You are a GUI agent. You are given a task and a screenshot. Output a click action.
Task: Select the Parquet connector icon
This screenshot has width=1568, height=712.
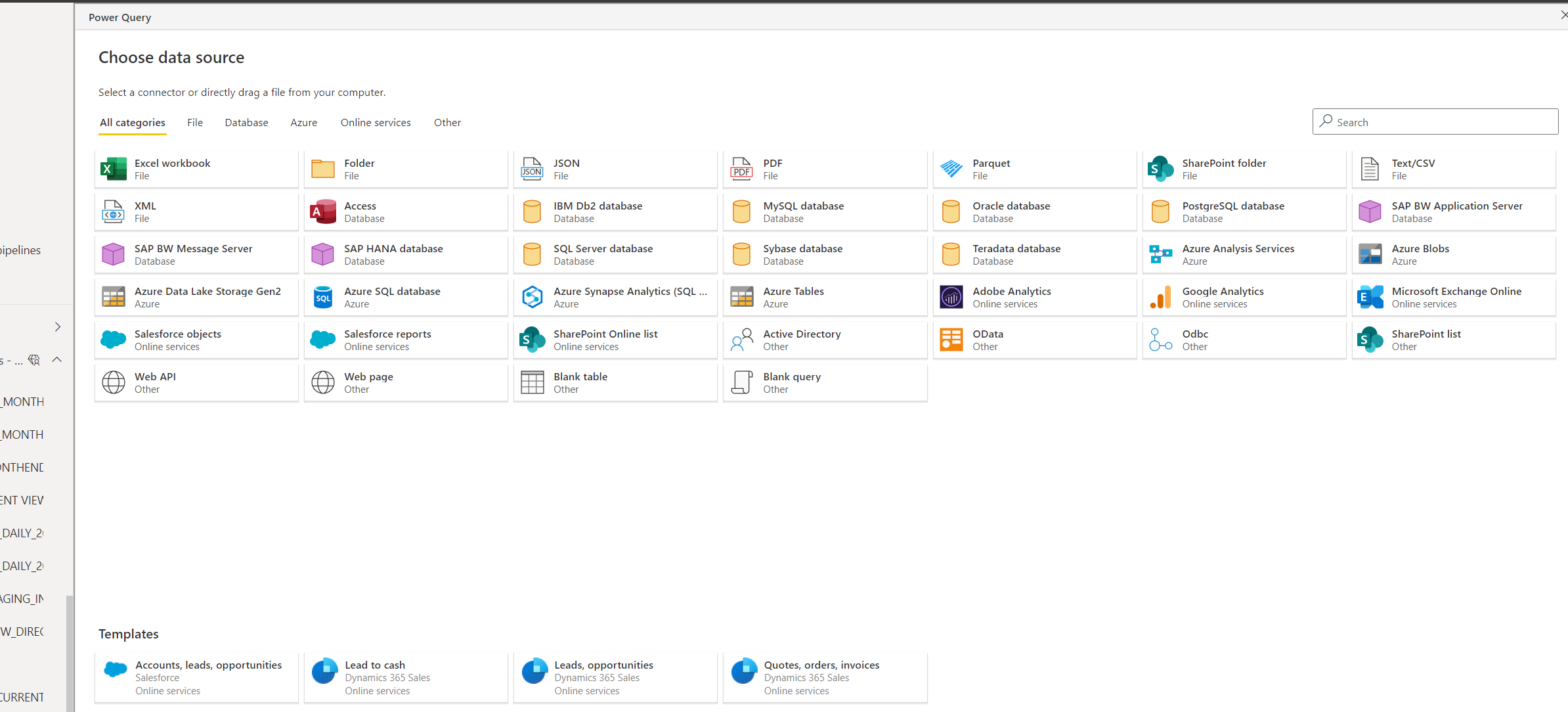tap(951, 169)
